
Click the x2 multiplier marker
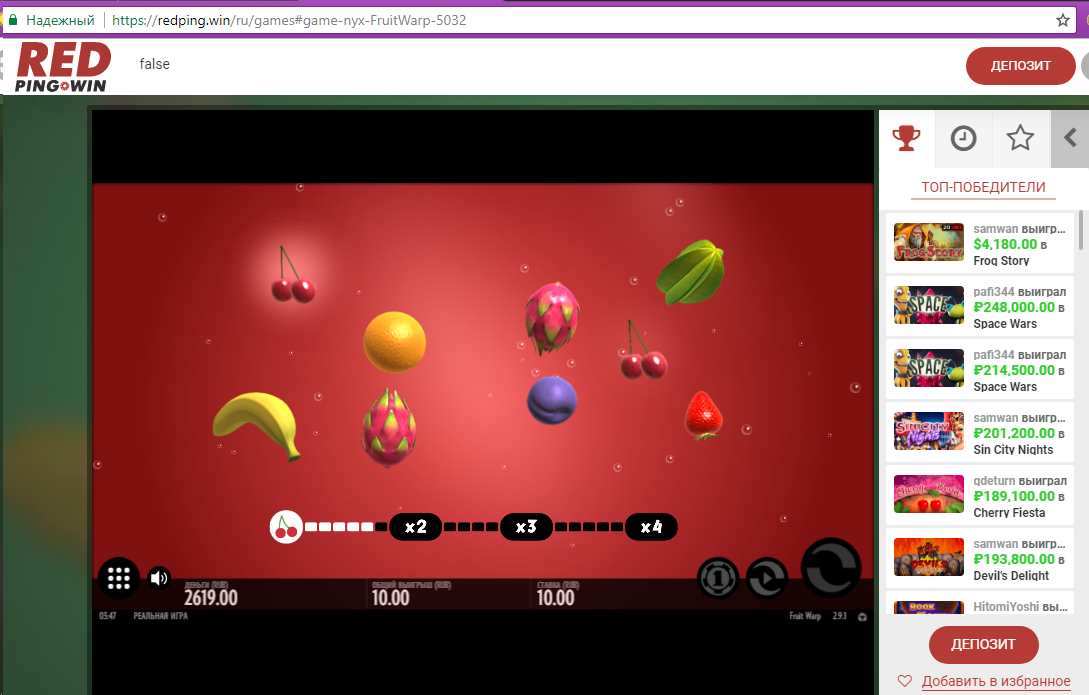click(x=415, y=527)
